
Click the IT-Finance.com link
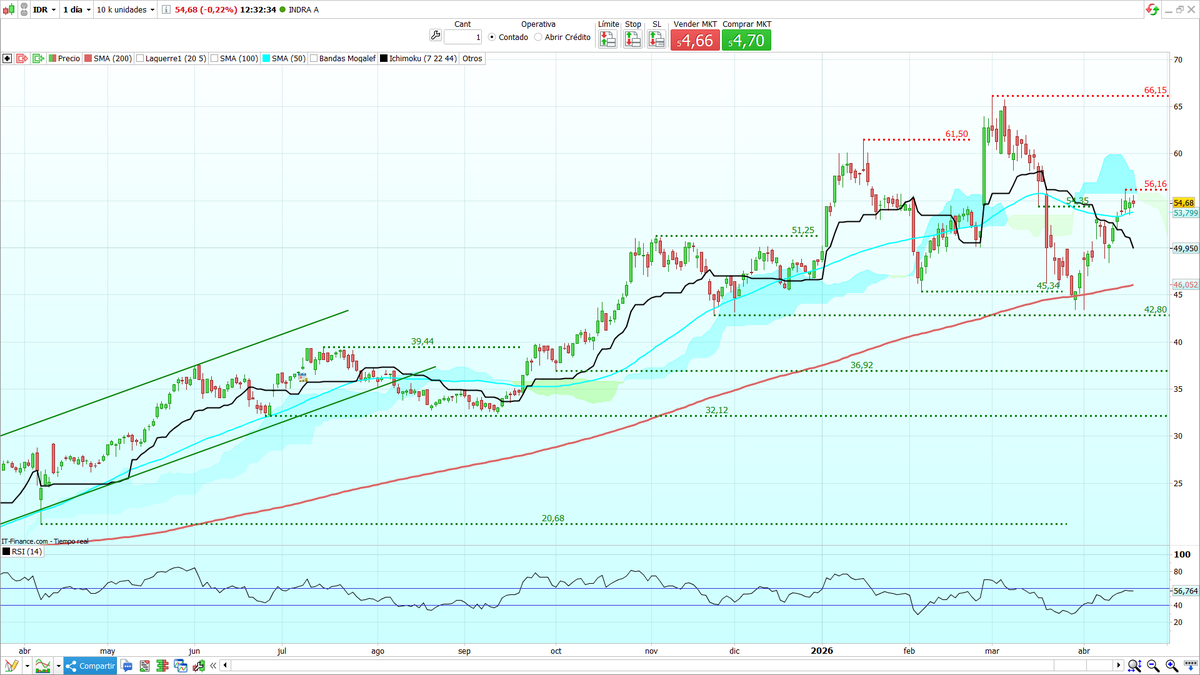pyautogui.click(x=25, y=540)
